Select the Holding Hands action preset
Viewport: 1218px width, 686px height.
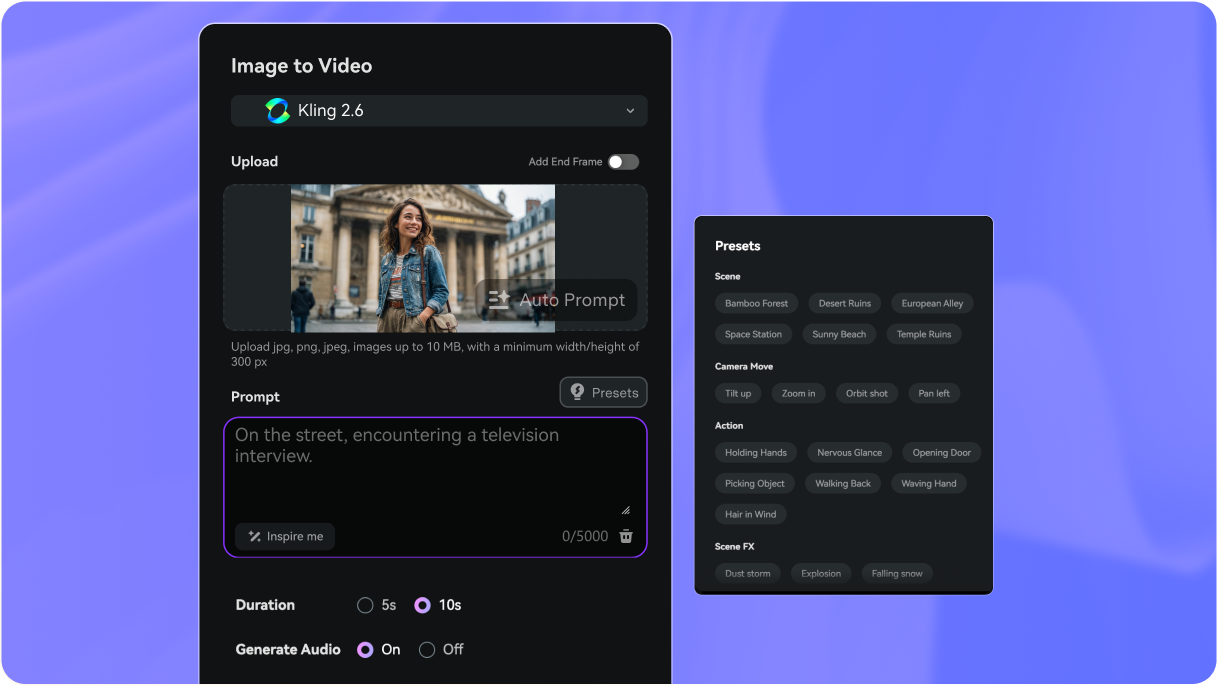tap(755, 452)
